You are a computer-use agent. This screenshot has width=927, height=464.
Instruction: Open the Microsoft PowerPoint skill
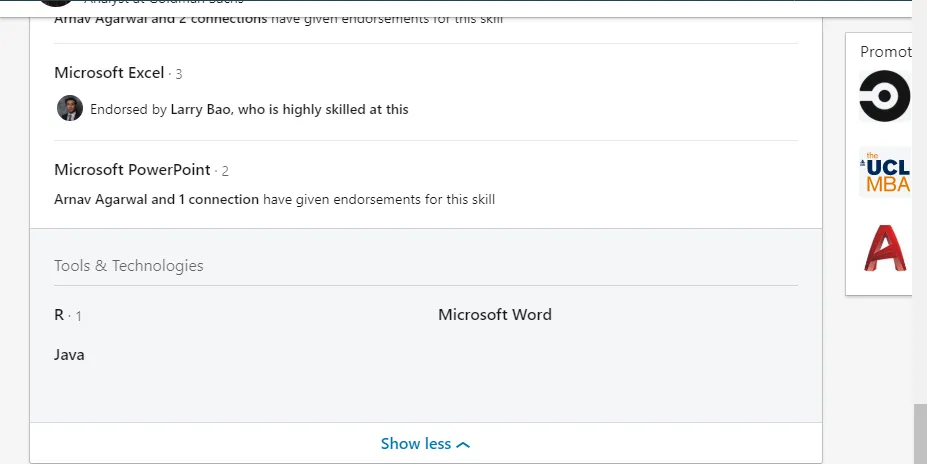point(132,170)
